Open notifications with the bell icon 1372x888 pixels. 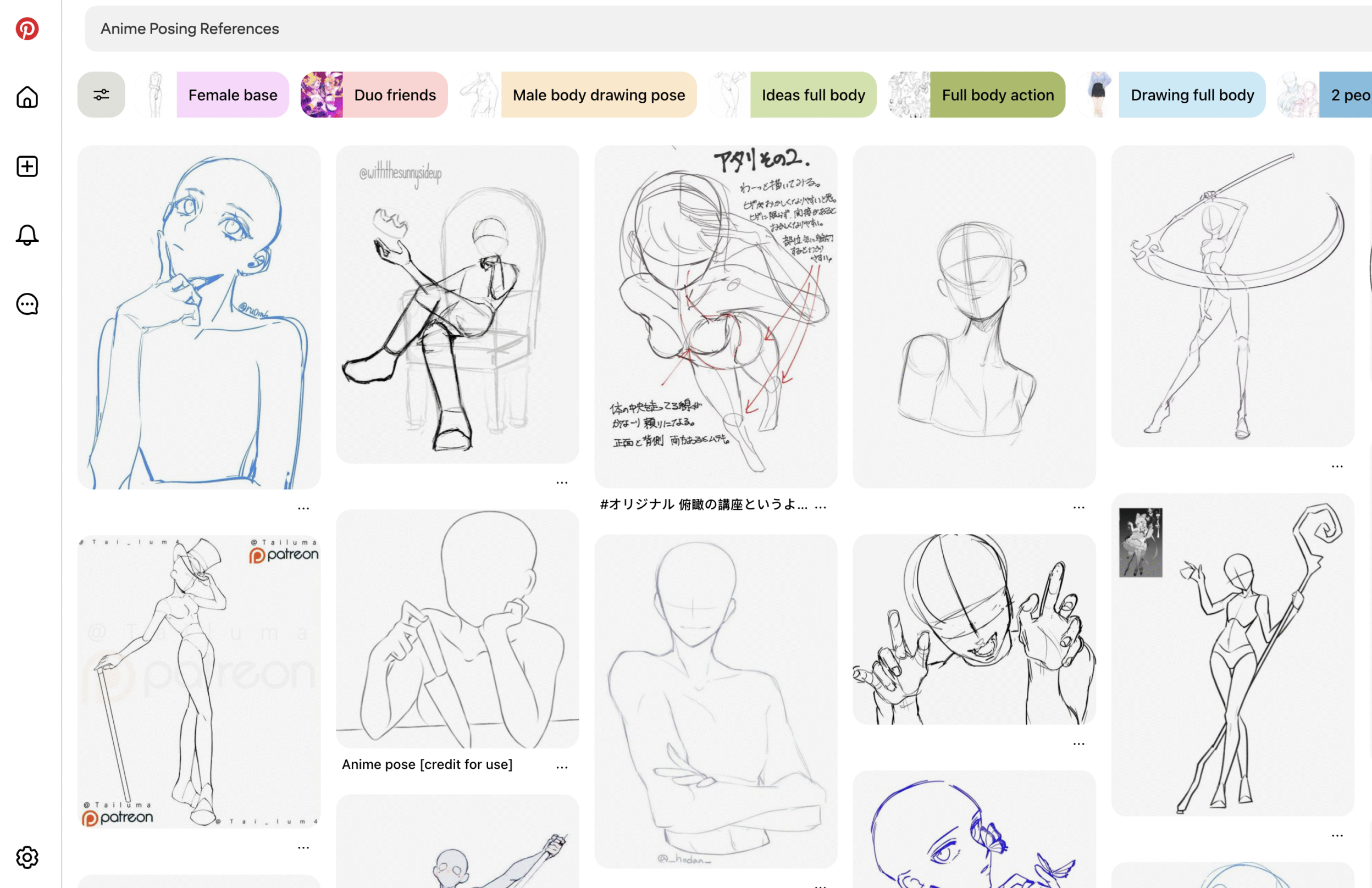[x=26, y=235]
